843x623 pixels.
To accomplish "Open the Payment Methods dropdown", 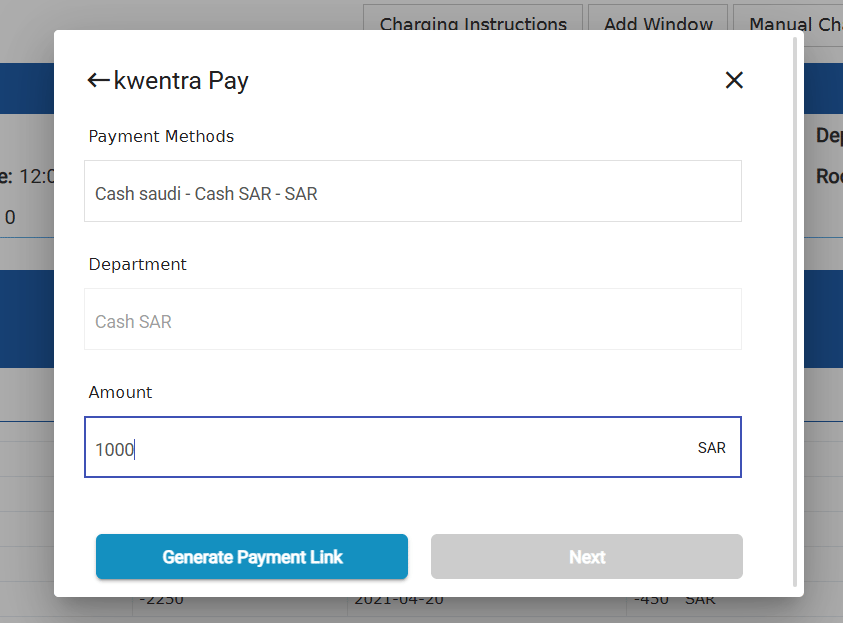I will 413,191.
